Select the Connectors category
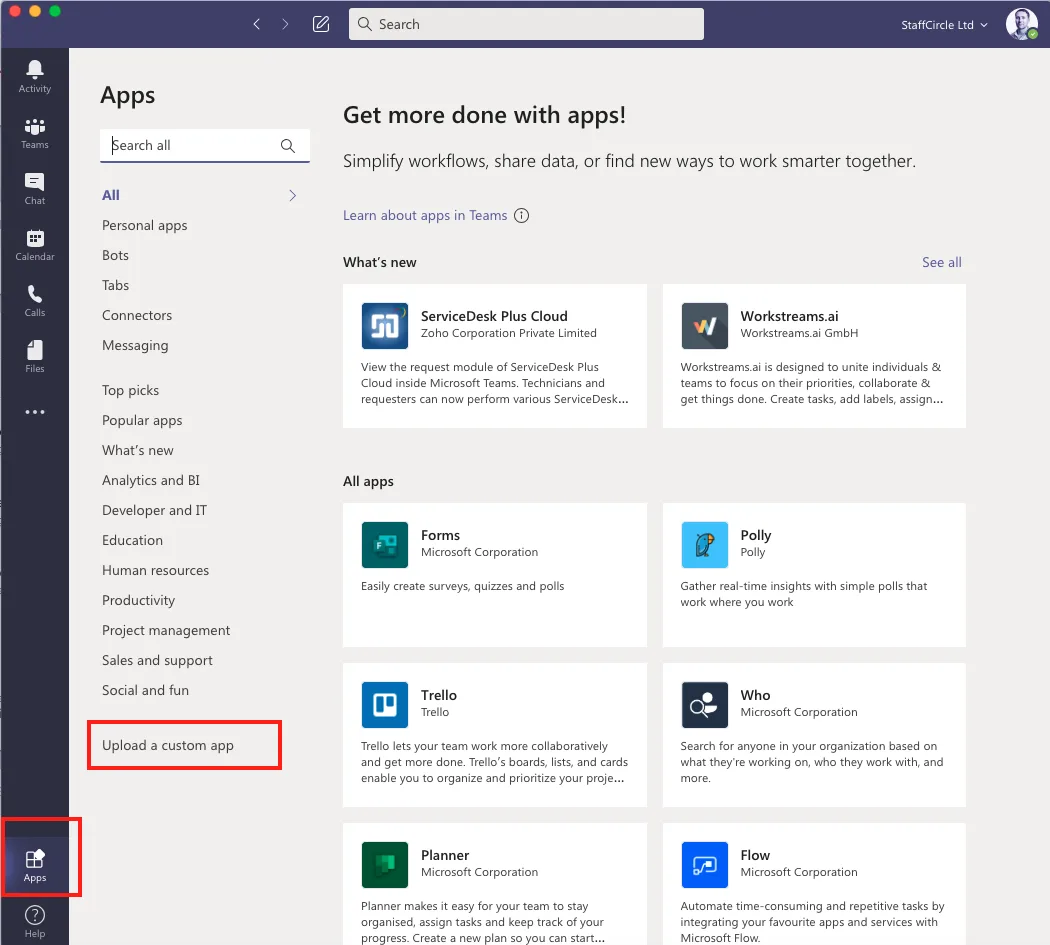The image size is (1050, 945). (x=137, y=315)
